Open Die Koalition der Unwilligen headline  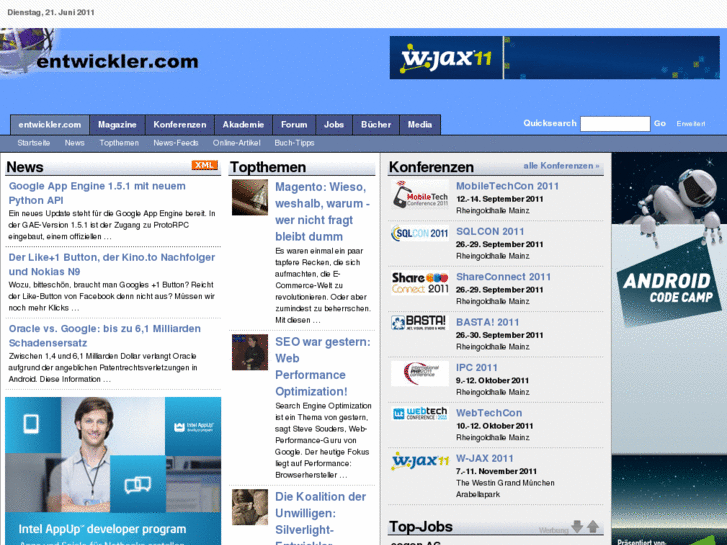coord(320,518)
